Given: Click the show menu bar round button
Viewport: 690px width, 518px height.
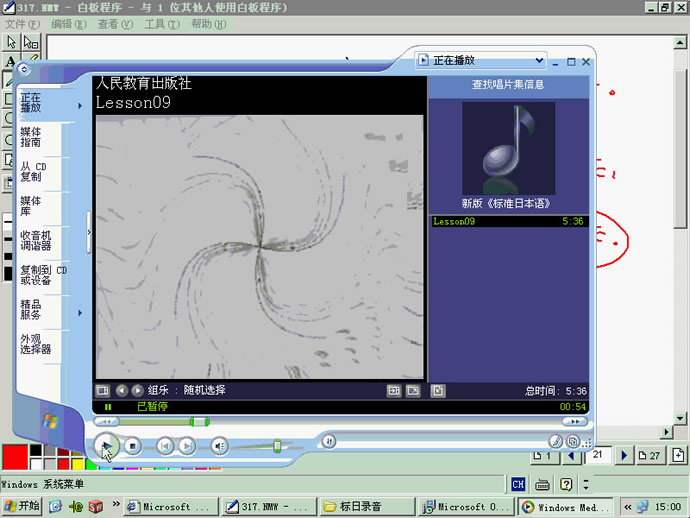Looking at the screenshot, I should tap(24, 69).
